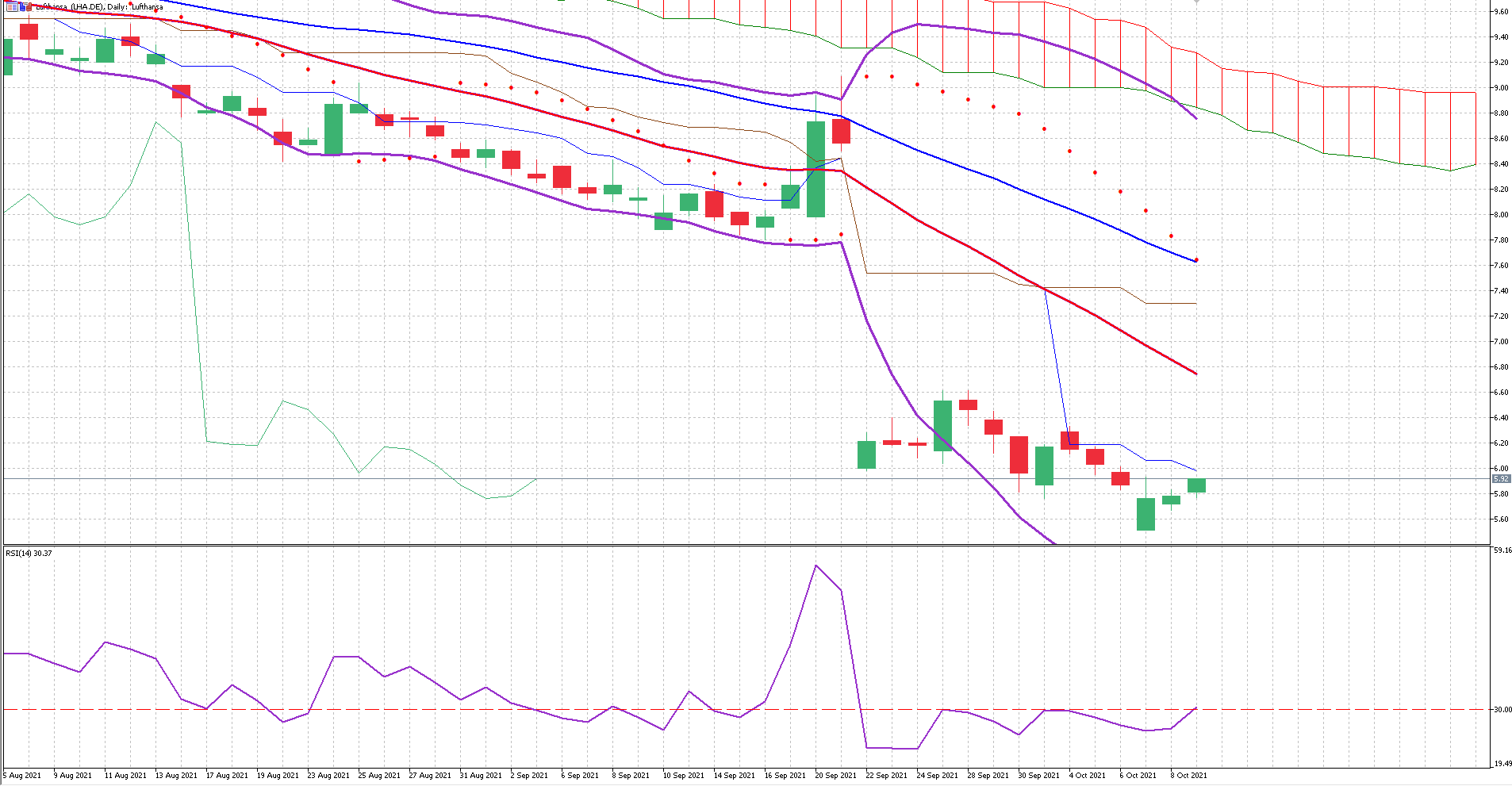The height and width of the screenshot is (786, 1512).
Task: Click the 8 Oct 2021 date label
Action: point(1188,775)
